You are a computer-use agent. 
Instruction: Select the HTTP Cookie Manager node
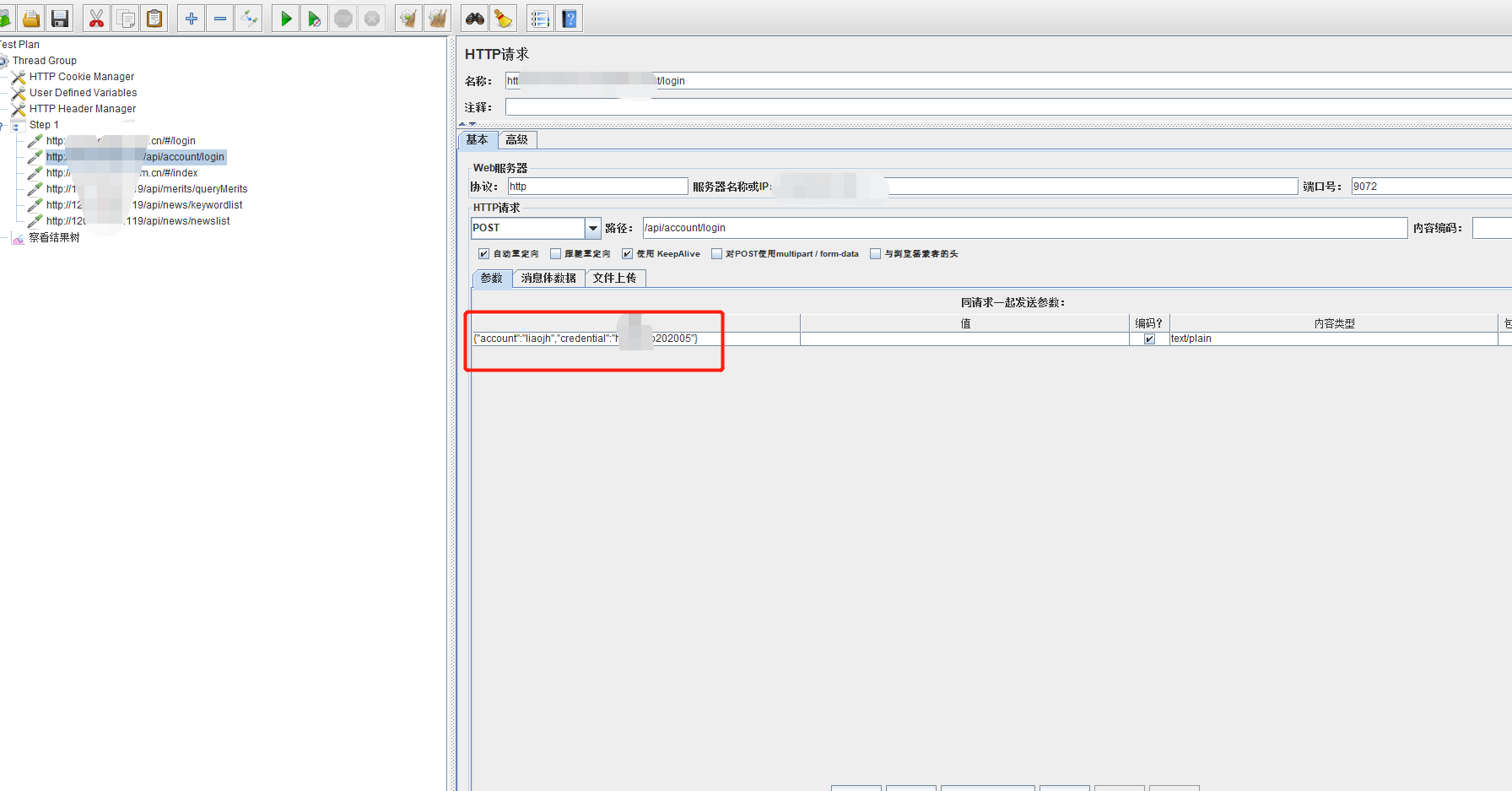pos(81,76)
